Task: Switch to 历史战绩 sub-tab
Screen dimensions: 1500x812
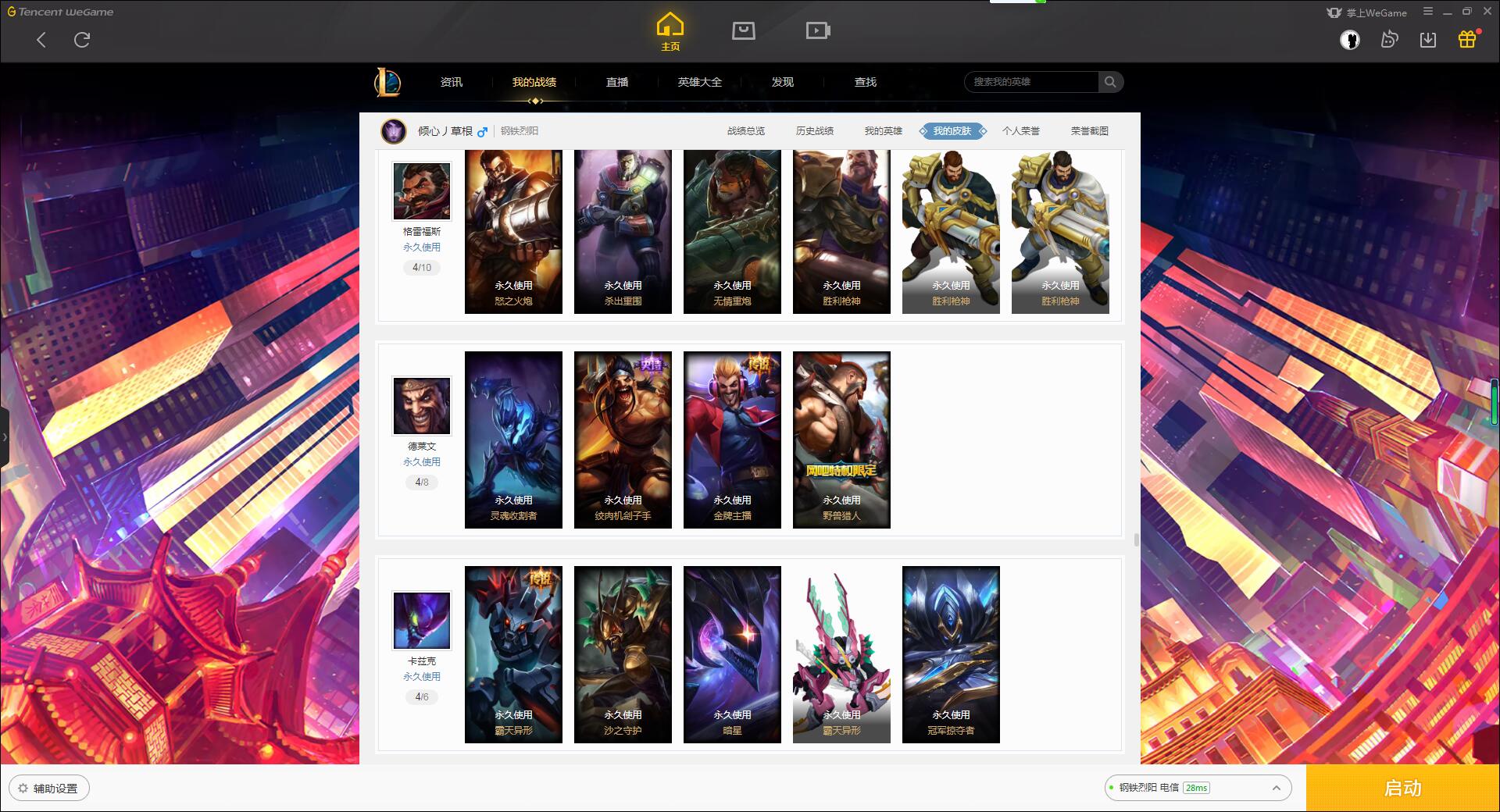Action: 815,131
